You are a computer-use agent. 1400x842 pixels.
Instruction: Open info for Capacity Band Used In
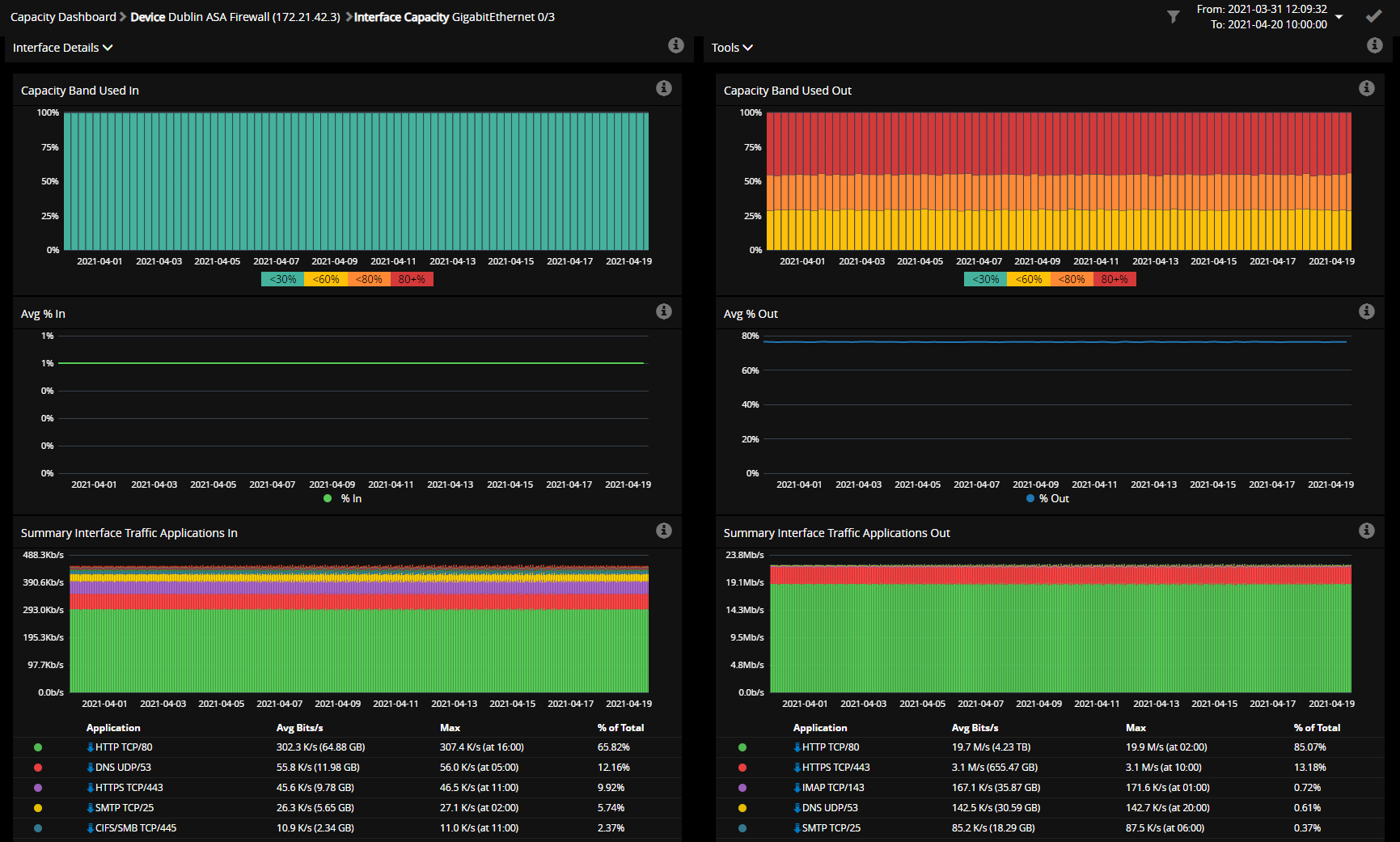tap(663, 88)
